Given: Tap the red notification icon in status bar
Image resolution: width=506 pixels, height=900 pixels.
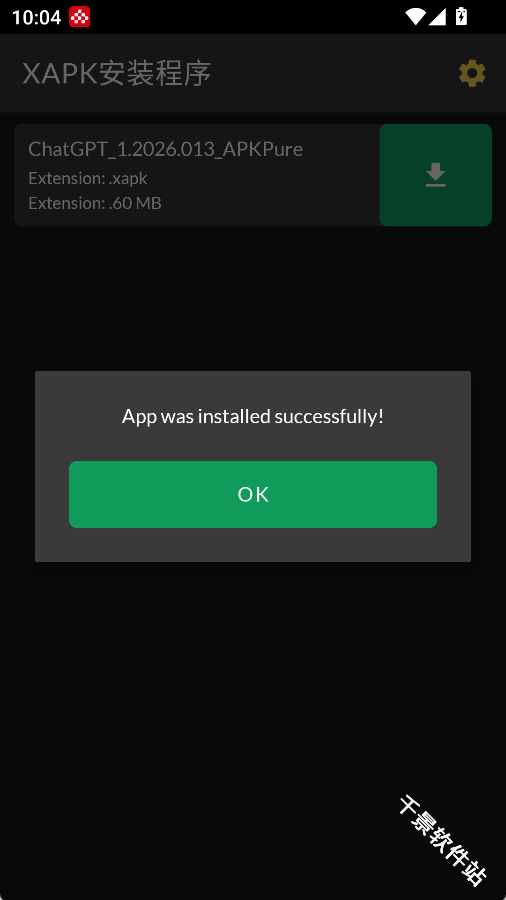Looking at the screenshot, I should (x=80, y=17).
